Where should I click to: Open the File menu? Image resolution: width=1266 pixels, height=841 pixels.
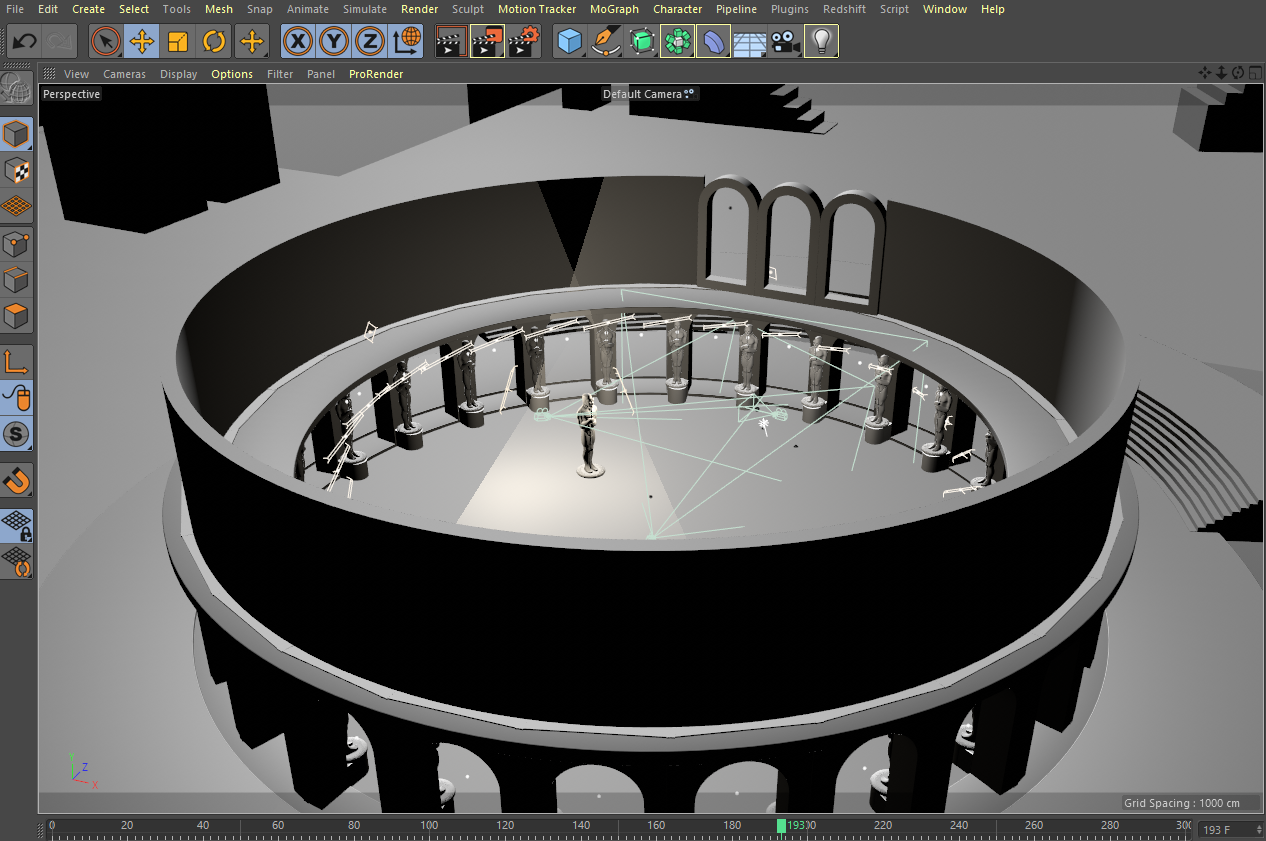click(x=15, y=9)
